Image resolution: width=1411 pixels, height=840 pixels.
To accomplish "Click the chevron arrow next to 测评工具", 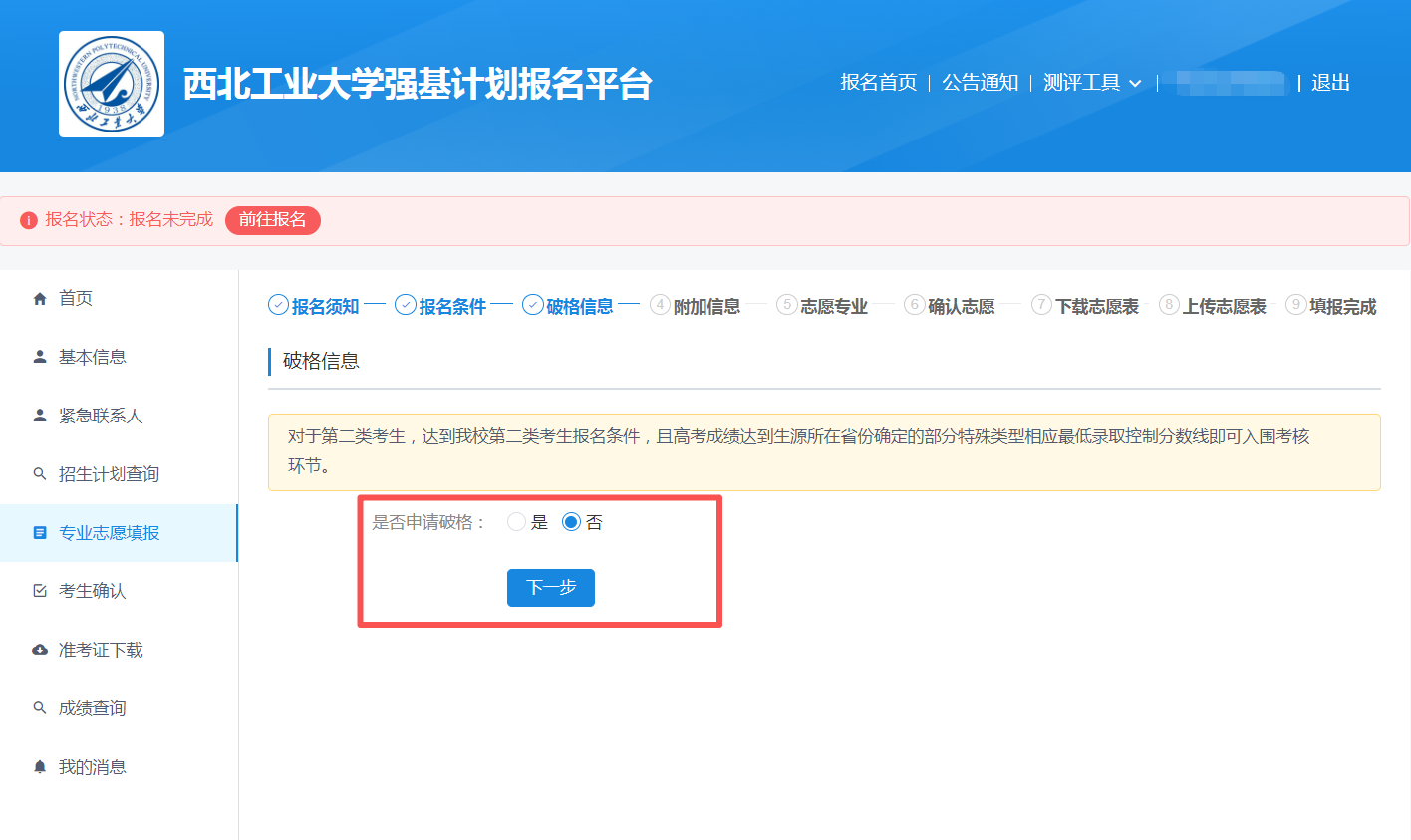I will (1135, 84).
